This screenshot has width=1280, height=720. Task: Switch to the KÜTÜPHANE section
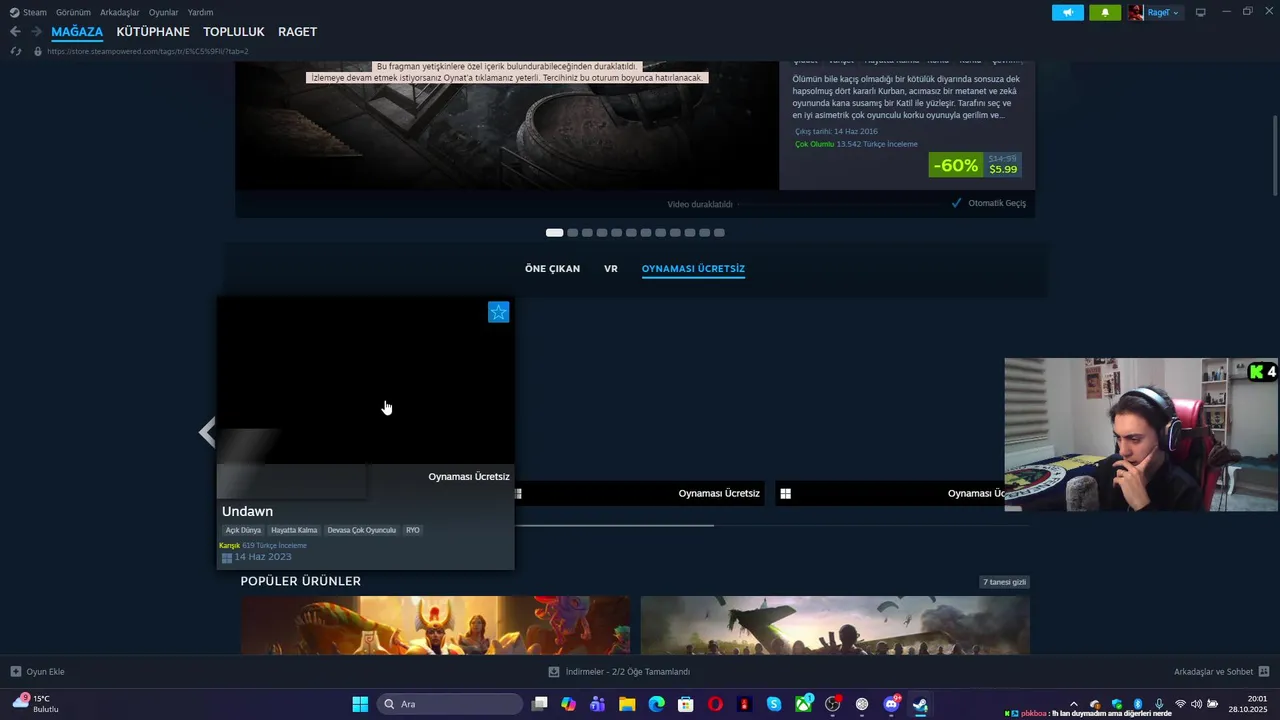(x=153, y=32)
